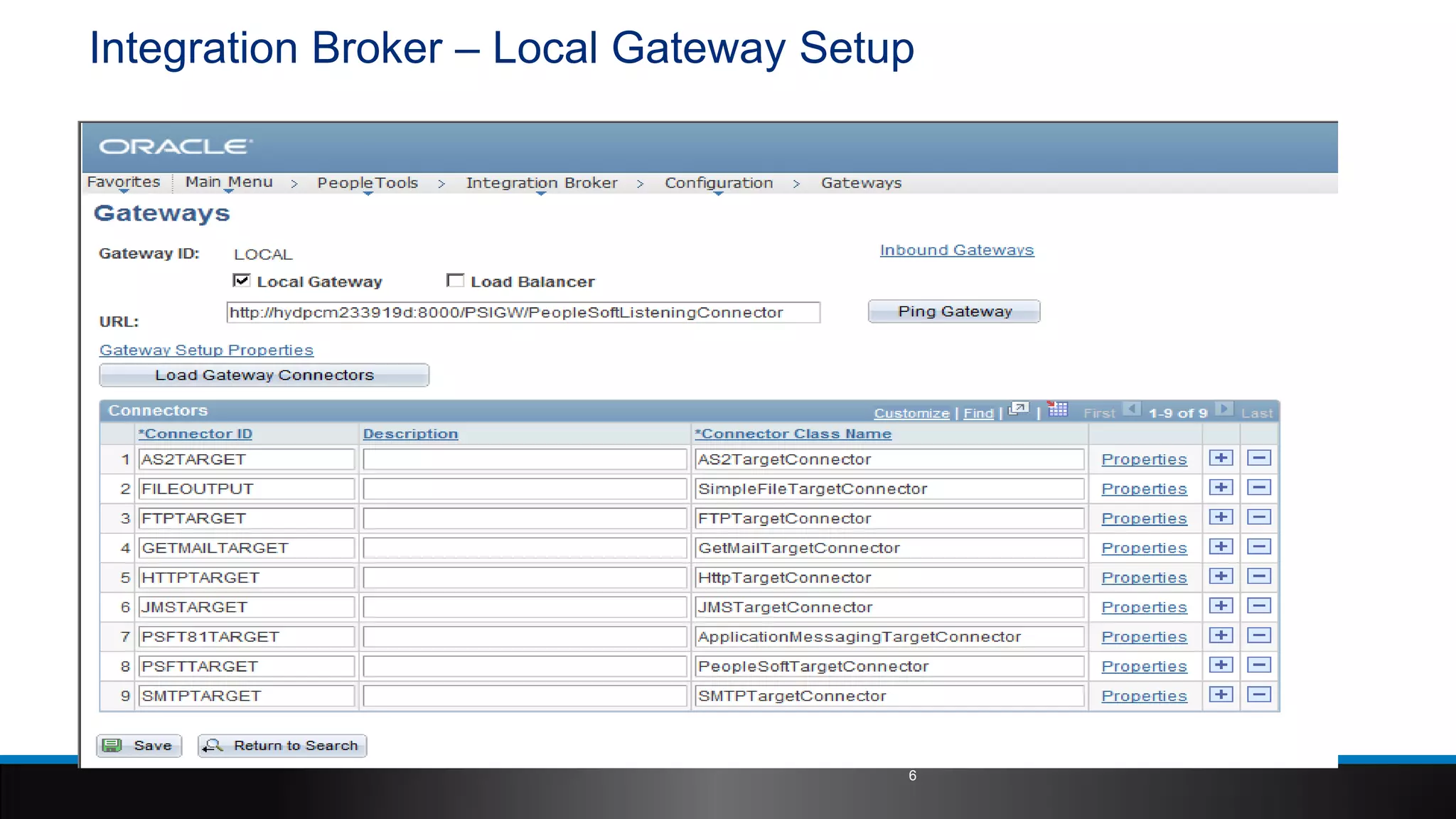The width and height of the screenshot is (1456, 819).
Task: Add a row after AS2TARGET connector
Action: [x=1221, y=459]
